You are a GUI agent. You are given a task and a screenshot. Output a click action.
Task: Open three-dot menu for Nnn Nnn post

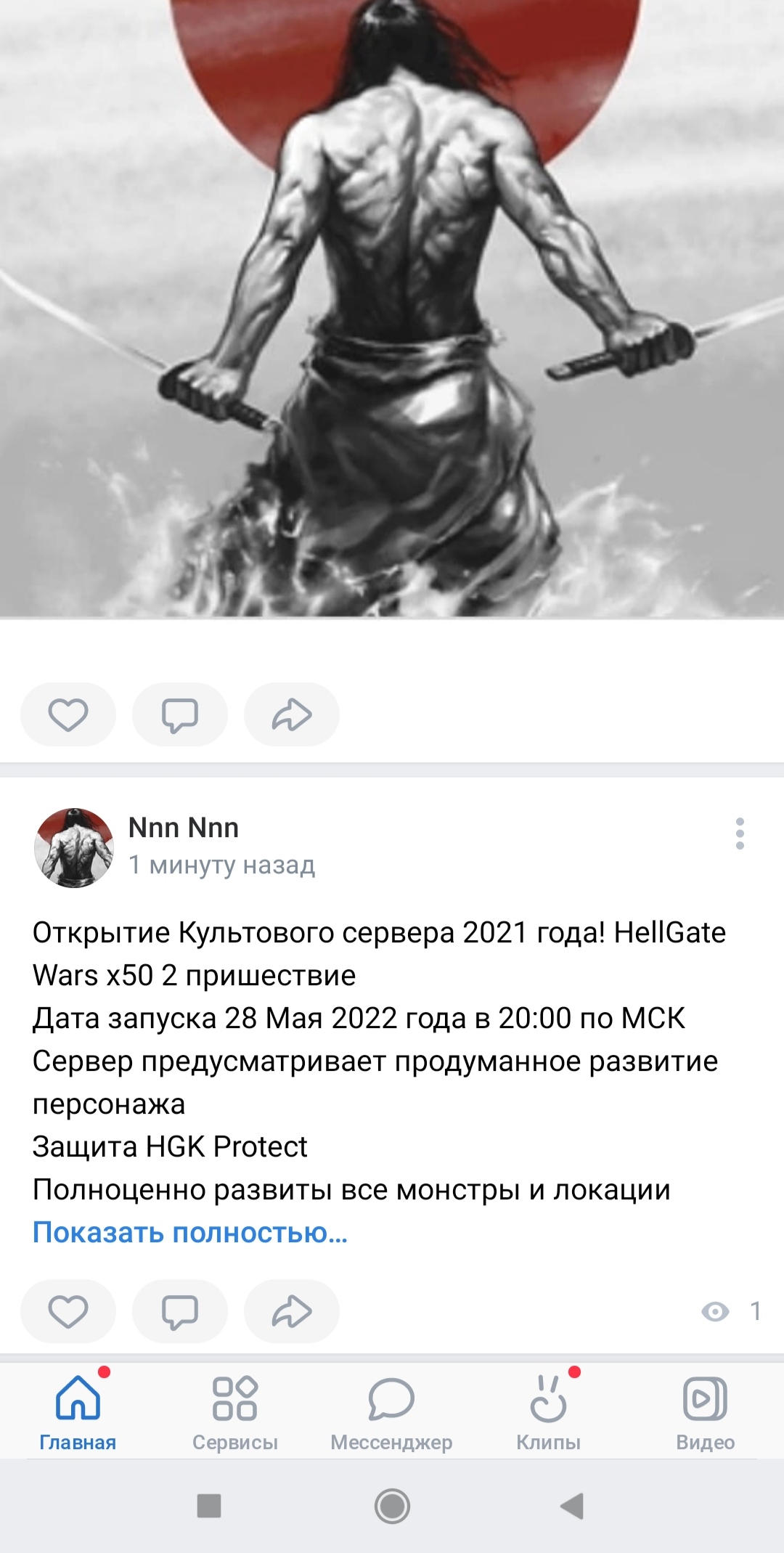tap(740, 833)
